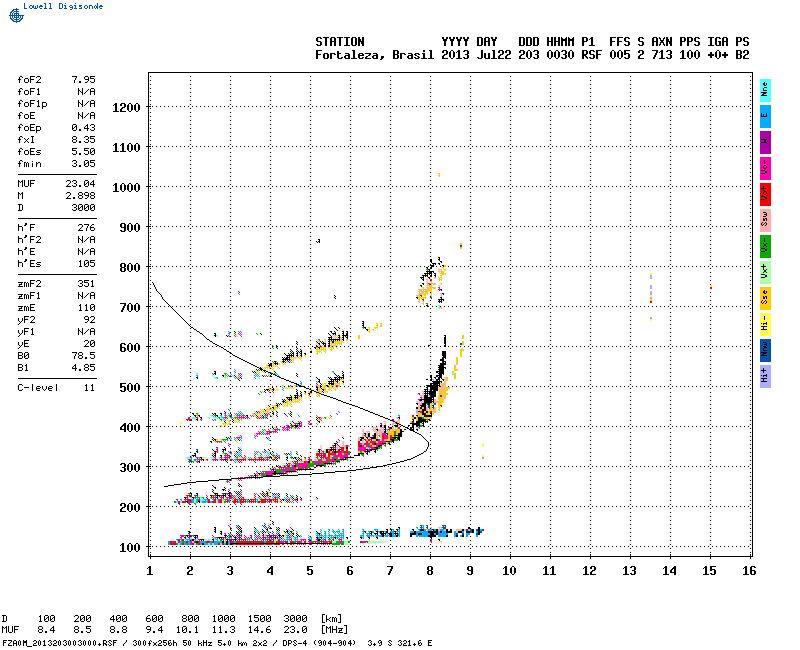Click the MUF value 23.04
Viewport: 800px width, 650px height.
coord(80,184)
